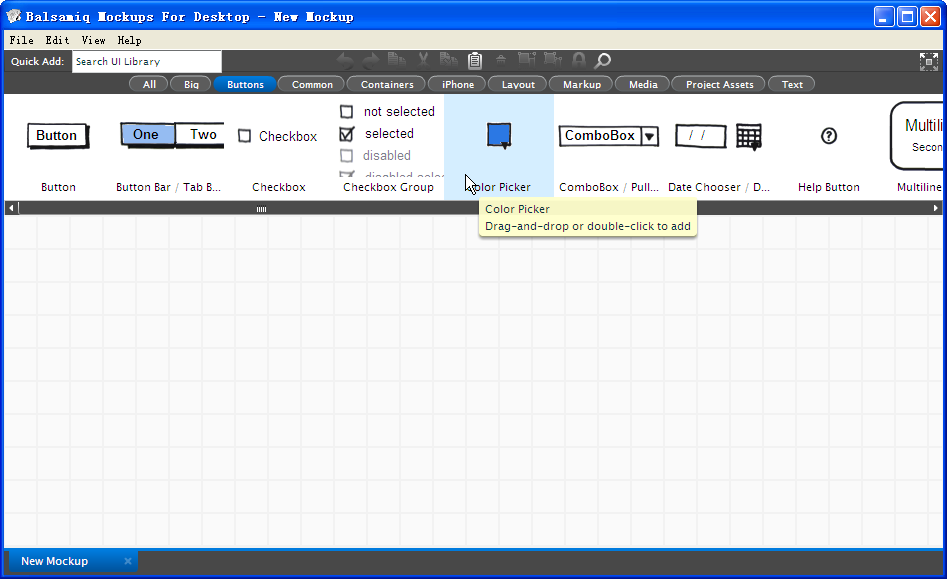
Task: Click the Group toolbar icon
Action: [526, 60]
